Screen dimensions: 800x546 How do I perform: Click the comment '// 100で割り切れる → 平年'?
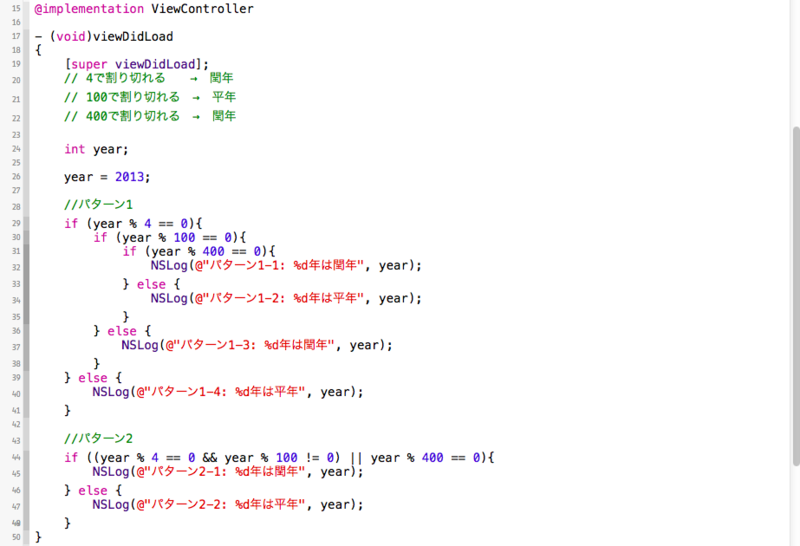click(150, 97)
